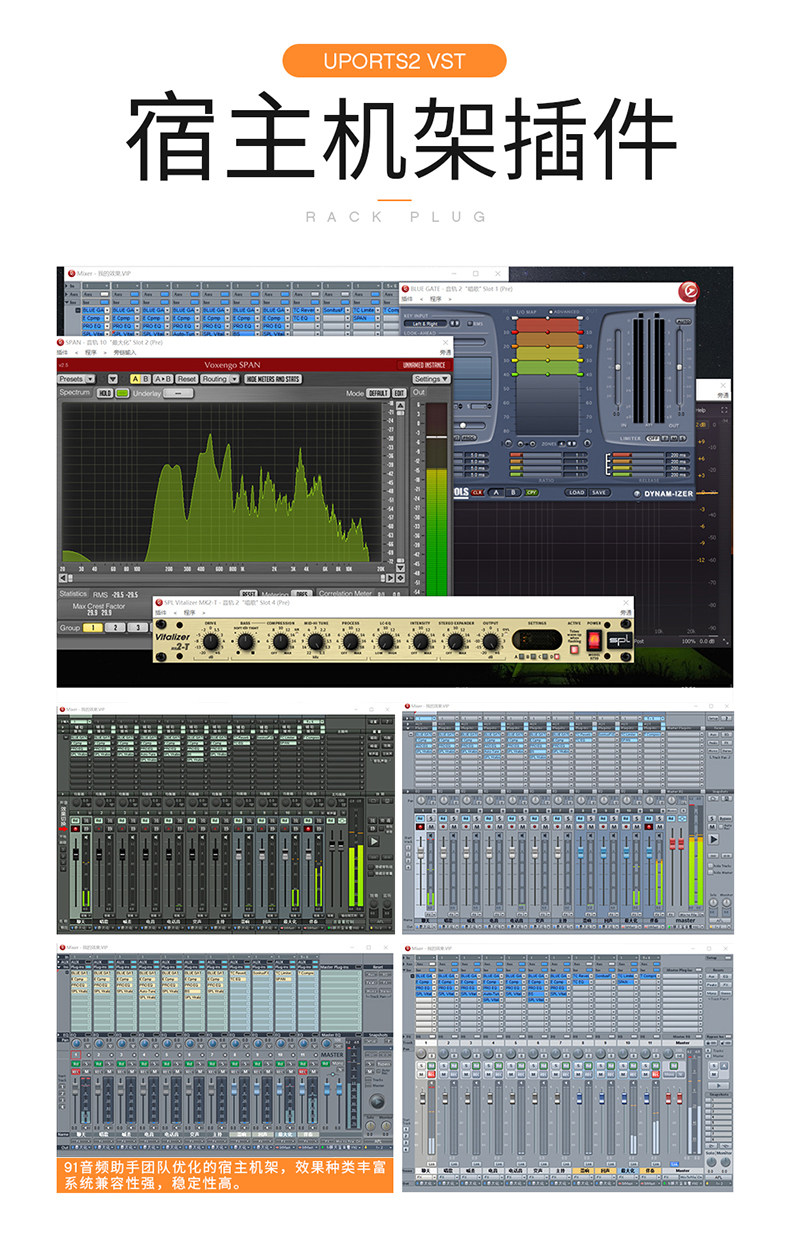Click 旁通 bypass in the SPL Vitalizer window
Screen dimensions: 790x1237
(625, 614)
